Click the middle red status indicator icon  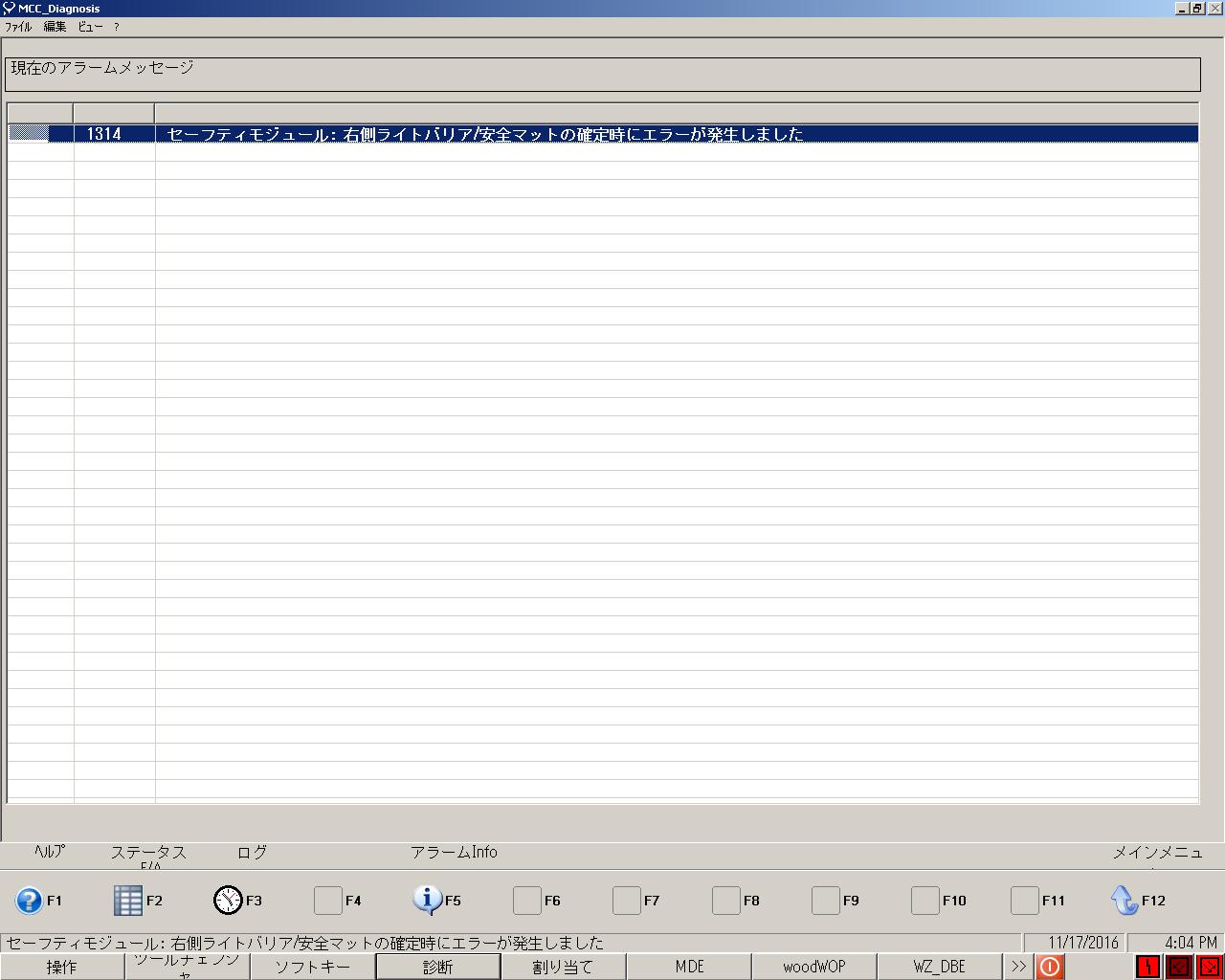(1179, 967)
